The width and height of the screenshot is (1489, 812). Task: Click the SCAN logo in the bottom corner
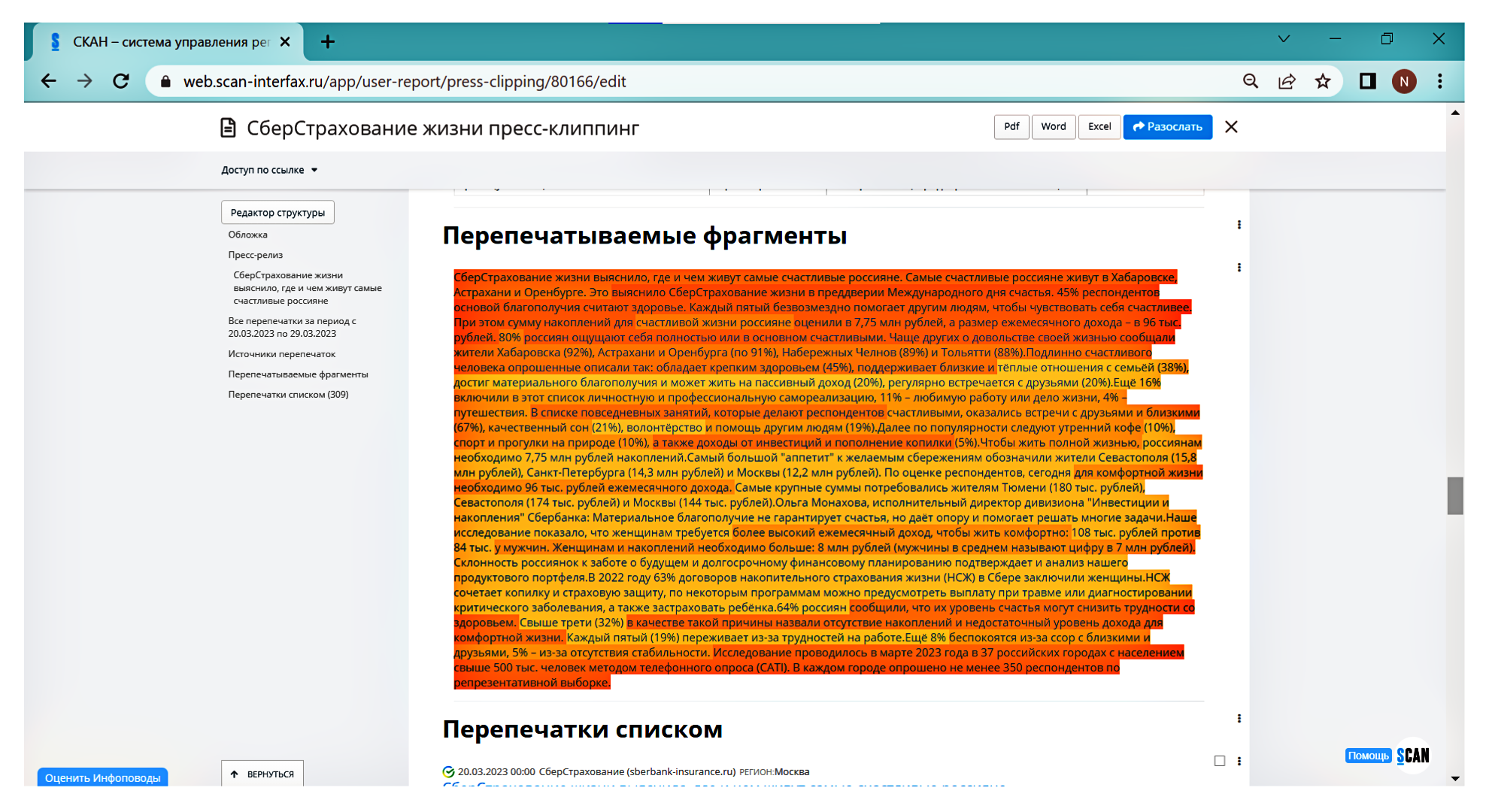point(1413,756)
